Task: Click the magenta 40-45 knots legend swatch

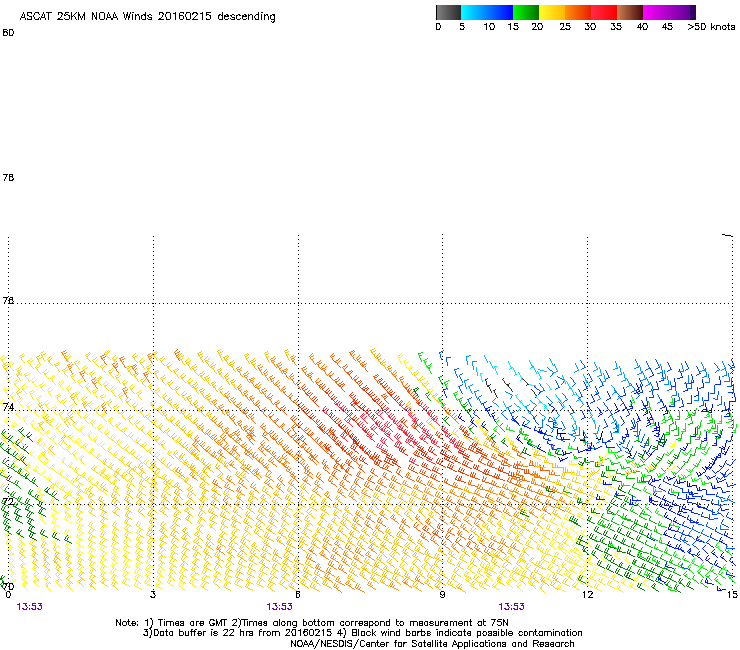Action: click(x=657, y=12)
